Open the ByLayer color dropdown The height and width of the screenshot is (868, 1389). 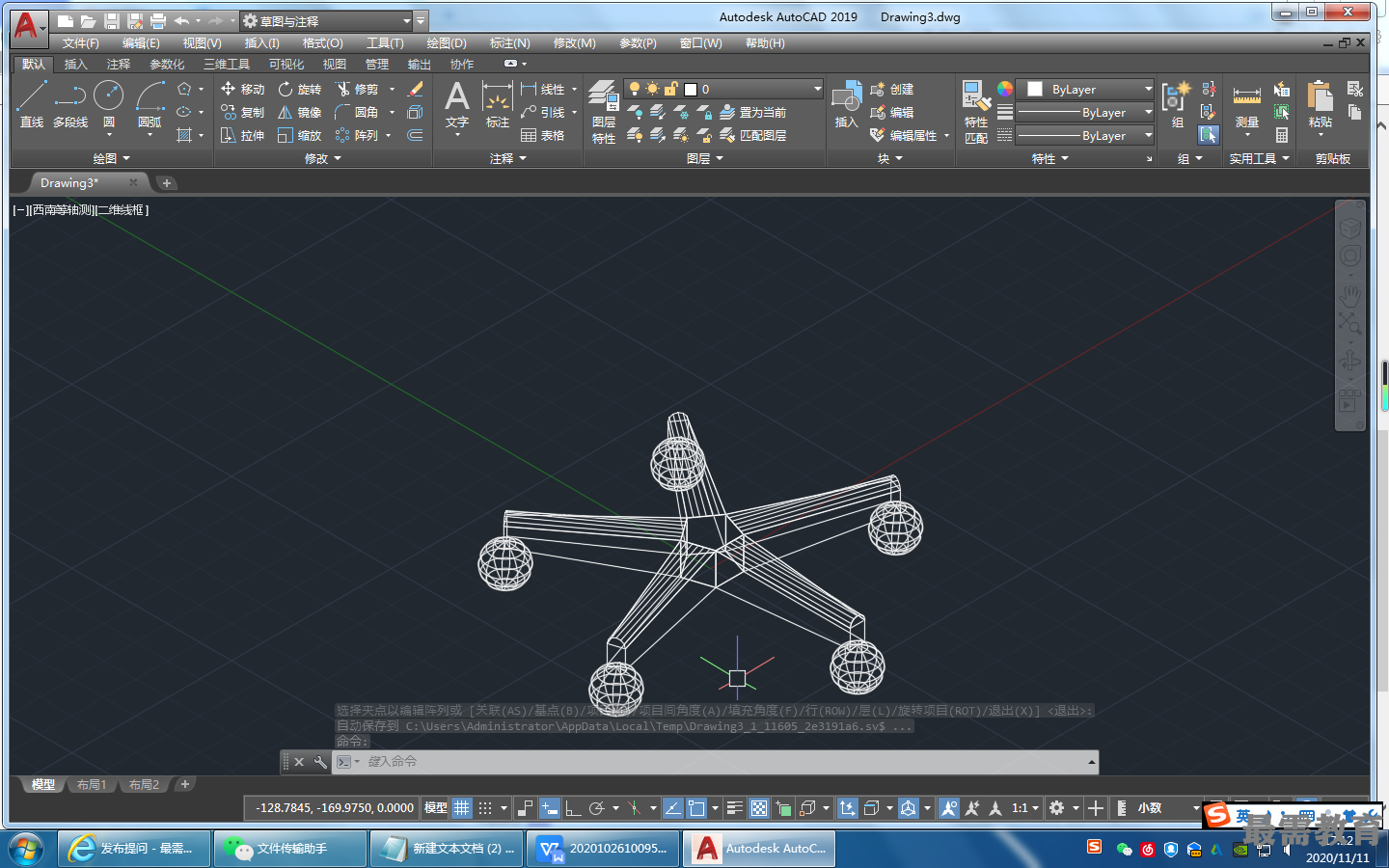[x=1086, y=89]
